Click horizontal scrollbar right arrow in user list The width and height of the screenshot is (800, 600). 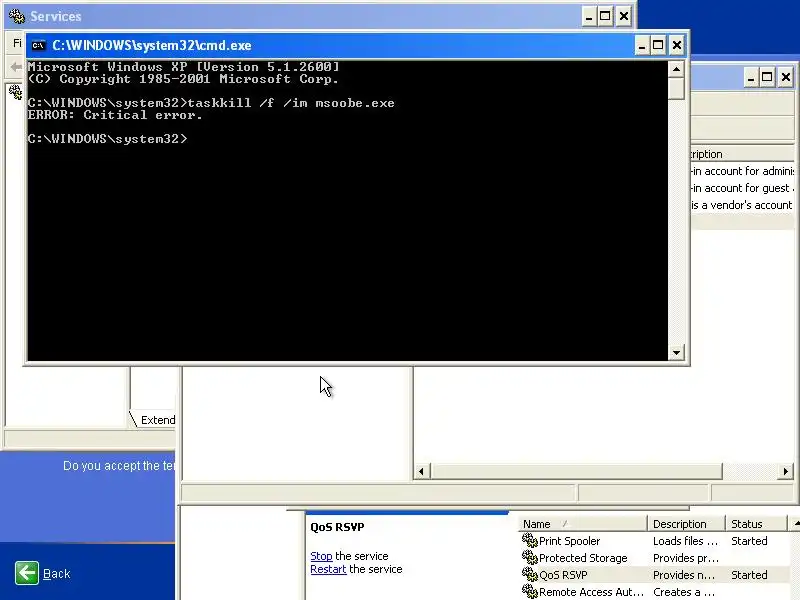786,471
